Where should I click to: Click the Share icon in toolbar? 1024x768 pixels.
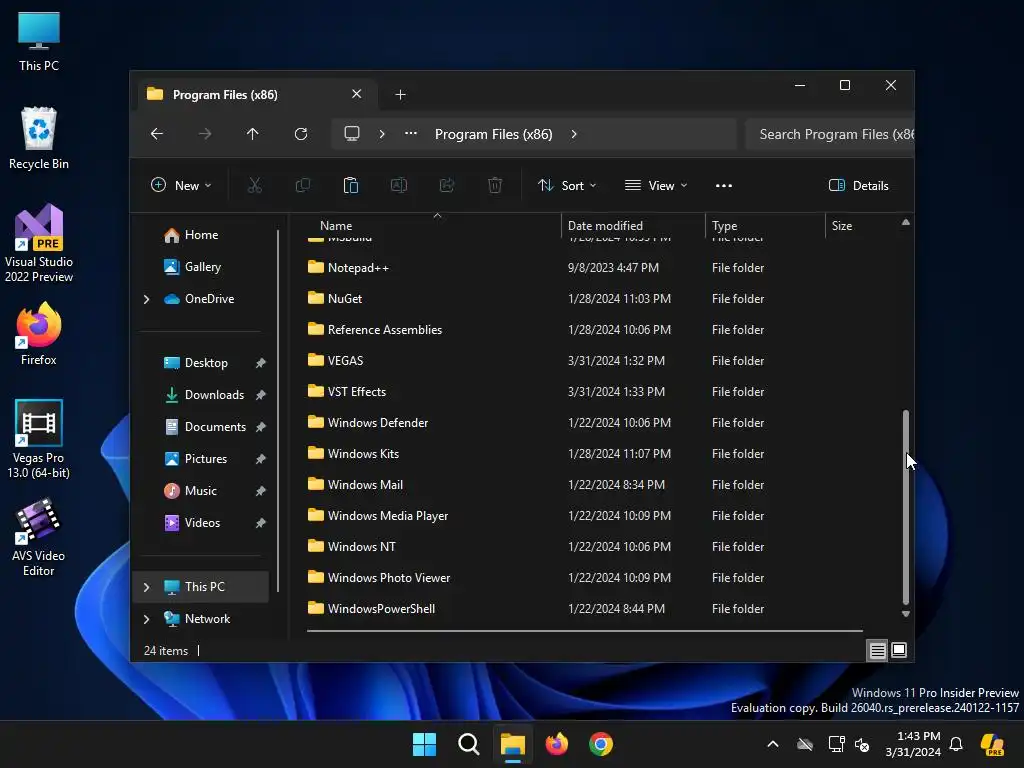point(447,185)
